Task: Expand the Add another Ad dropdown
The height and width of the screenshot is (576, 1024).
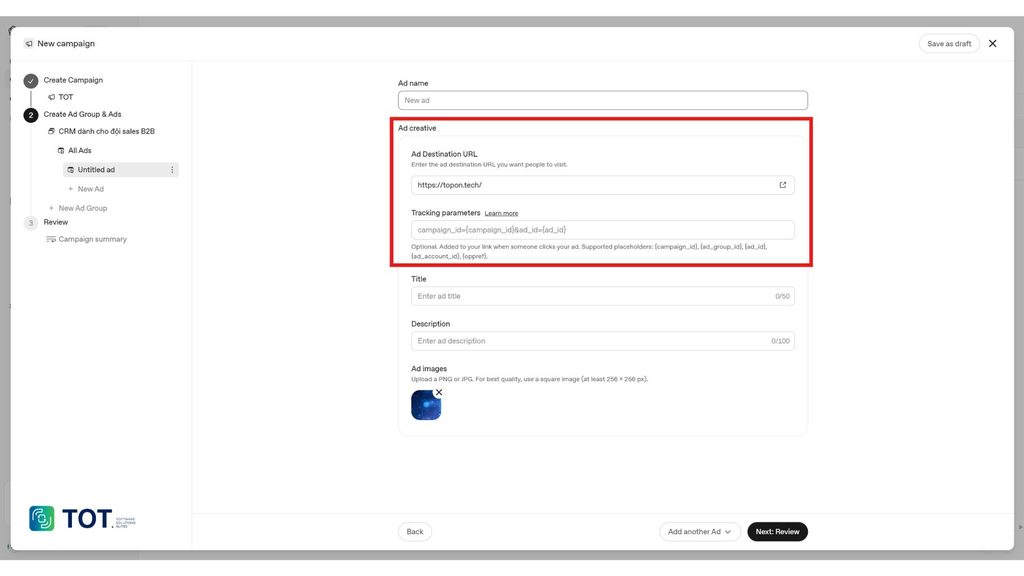Action: pos(699,532)
